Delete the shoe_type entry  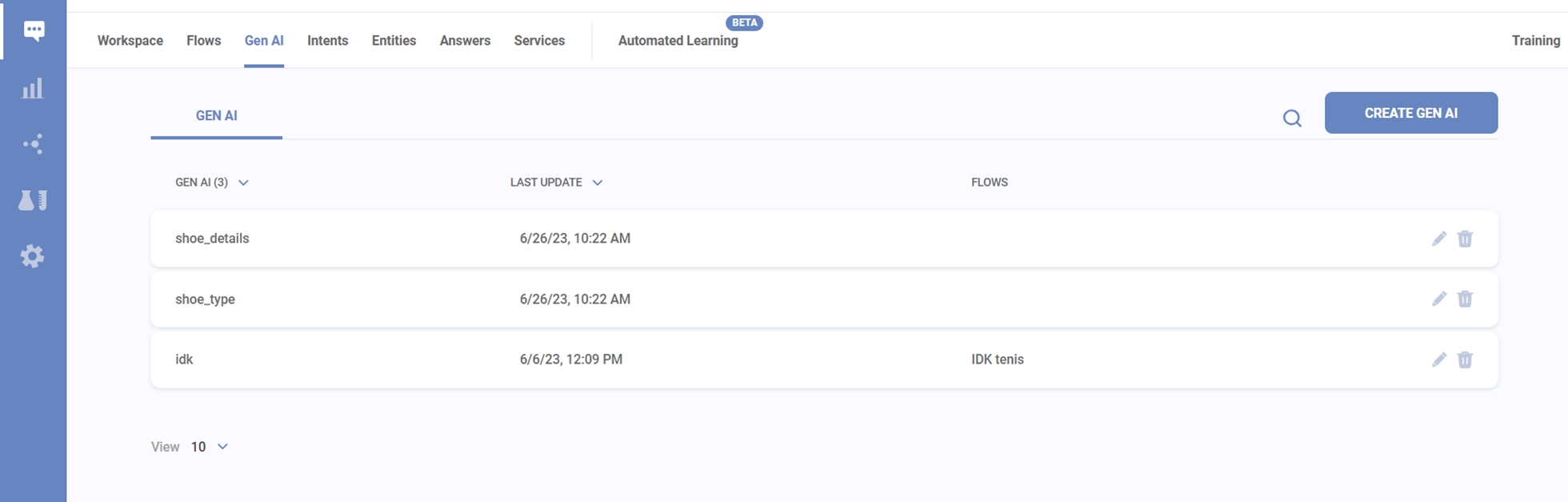pyautogui.click(x=1465, y=299)
